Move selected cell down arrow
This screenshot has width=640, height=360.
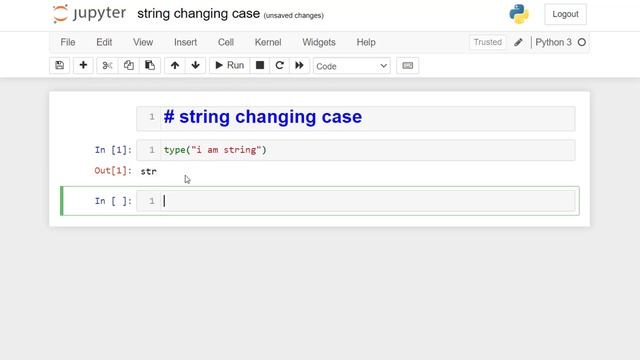click(196, 65)
